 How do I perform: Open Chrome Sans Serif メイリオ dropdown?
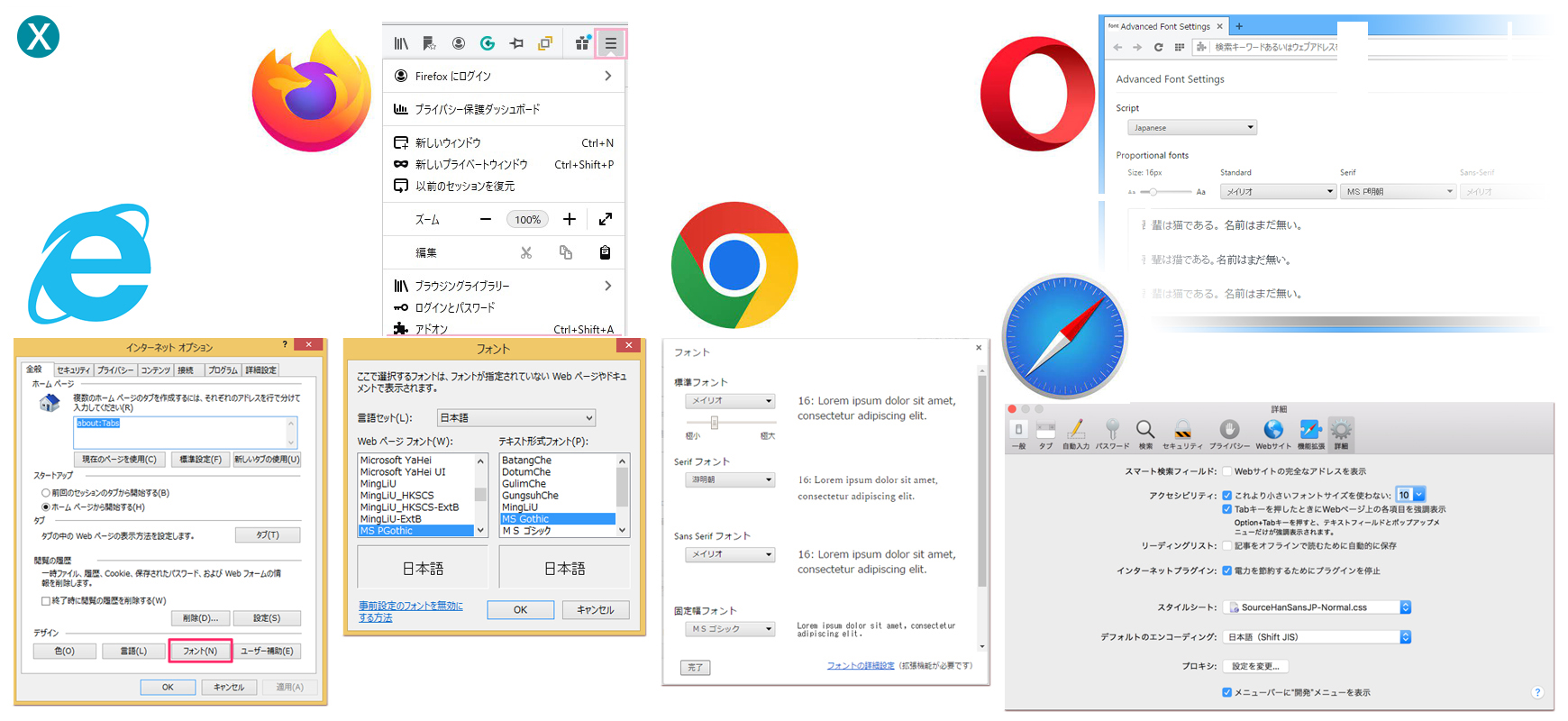coord(730,554)
